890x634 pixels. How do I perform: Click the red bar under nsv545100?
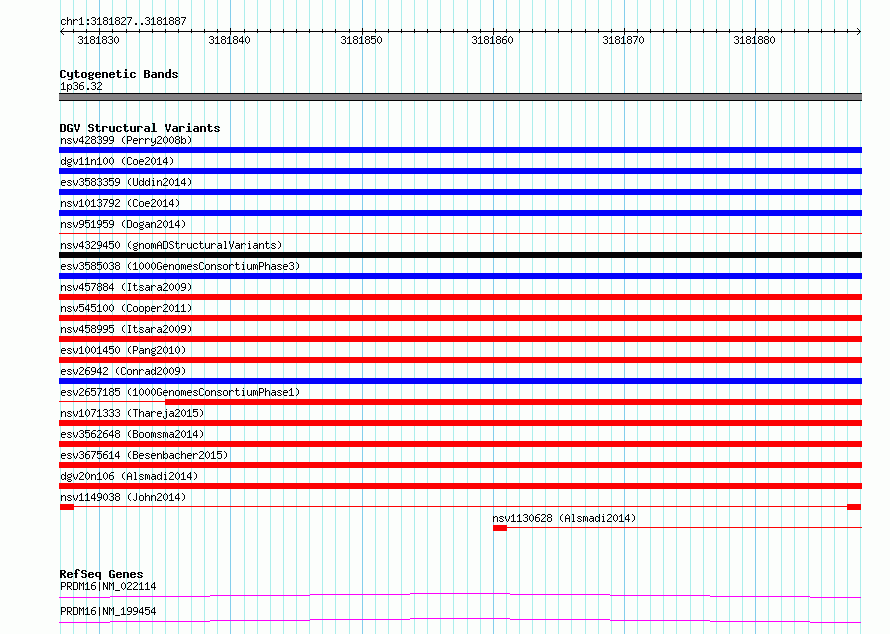point(460,318)
